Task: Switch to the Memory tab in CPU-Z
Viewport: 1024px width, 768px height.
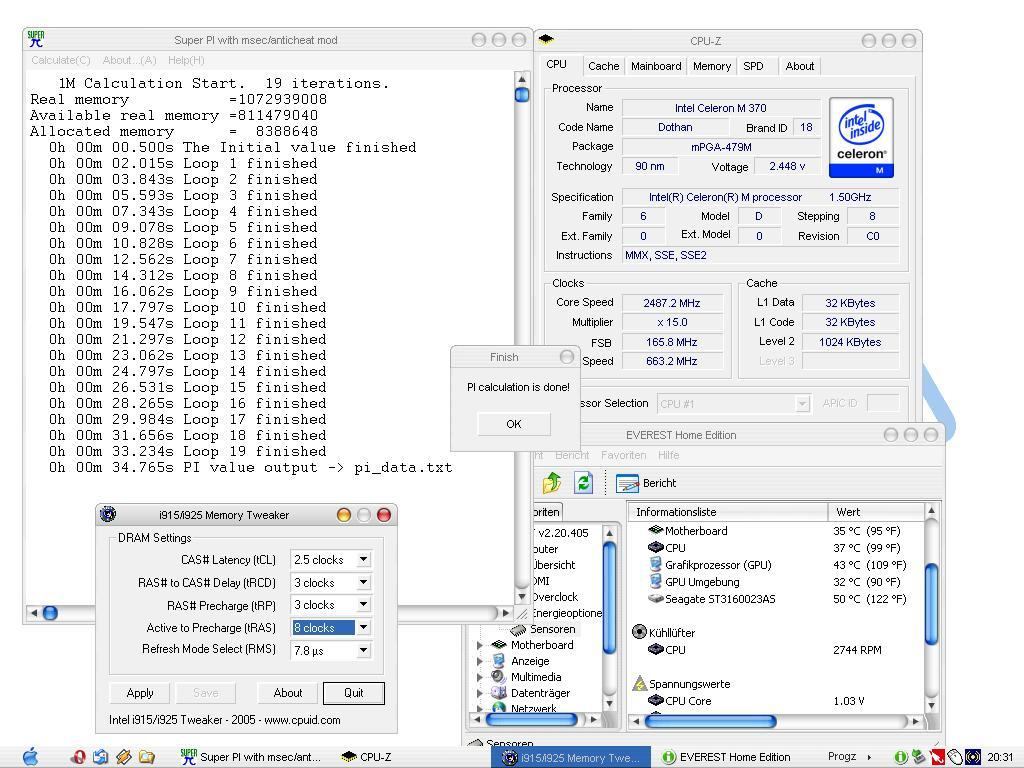Action: click(711, 66)
